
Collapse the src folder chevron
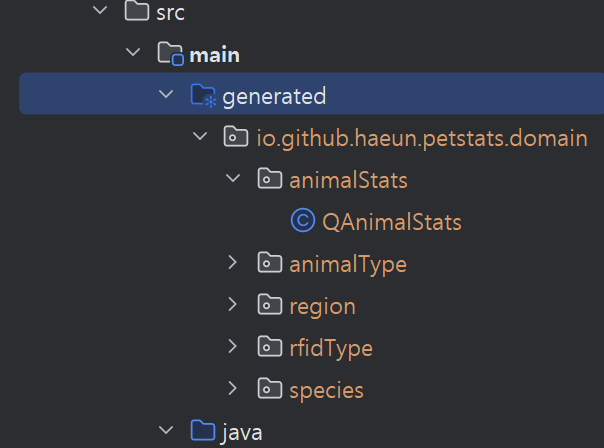100,10
